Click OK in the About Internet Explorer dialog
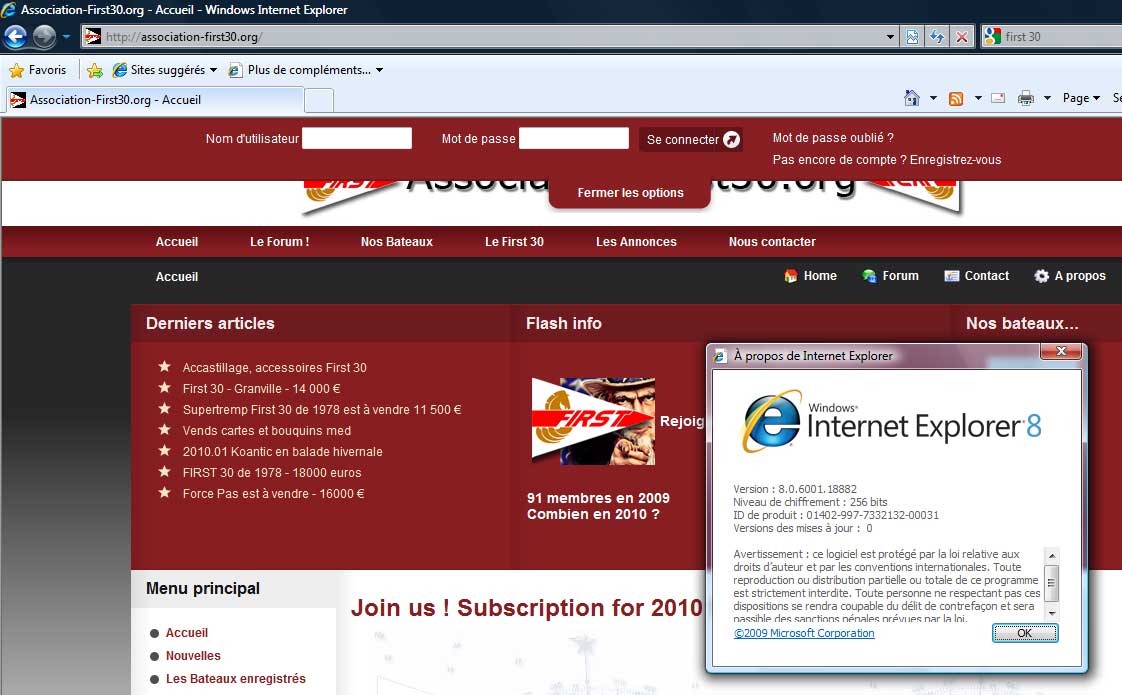The height and width of the screenshot is (695, 1122). point(1024,633)
